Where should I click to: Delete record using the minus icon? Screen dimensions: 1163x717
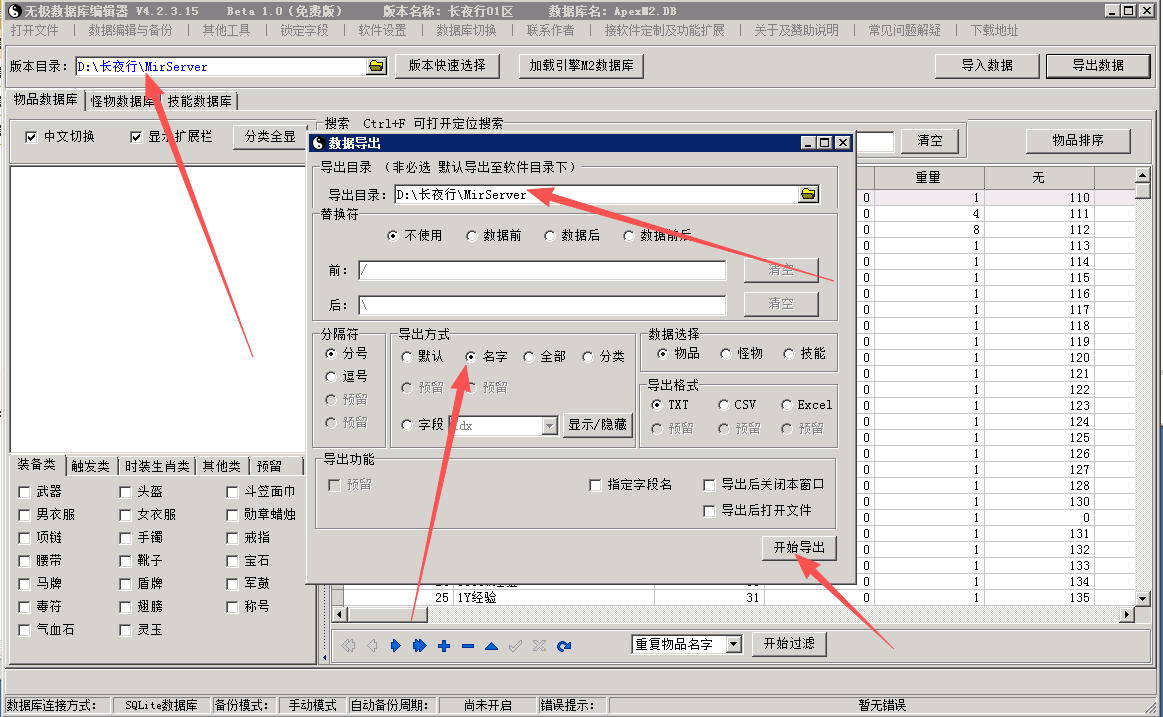point(467,646)
